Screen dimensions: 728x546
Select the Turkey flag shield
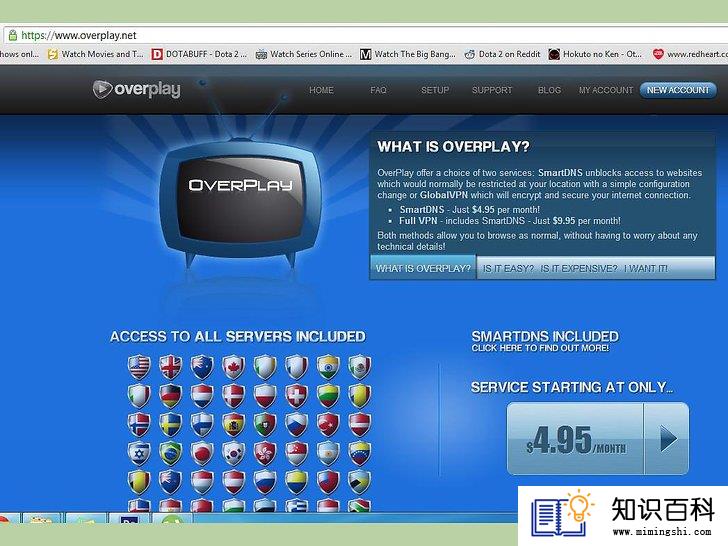pos(328,425)
